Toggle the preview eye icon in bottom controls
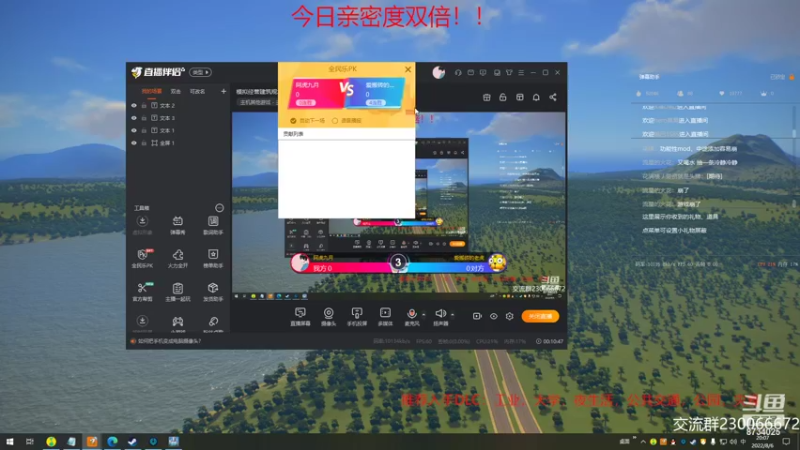800x450 pixels. [x=493, y=316]
